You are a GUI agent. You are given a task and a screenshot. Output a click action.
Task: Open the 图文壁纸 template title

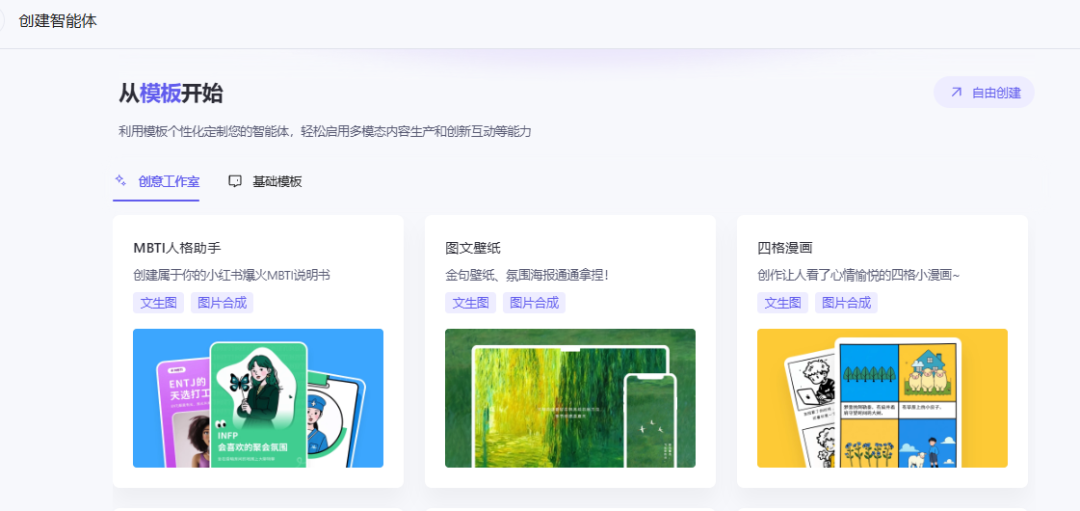pos(473,247)
